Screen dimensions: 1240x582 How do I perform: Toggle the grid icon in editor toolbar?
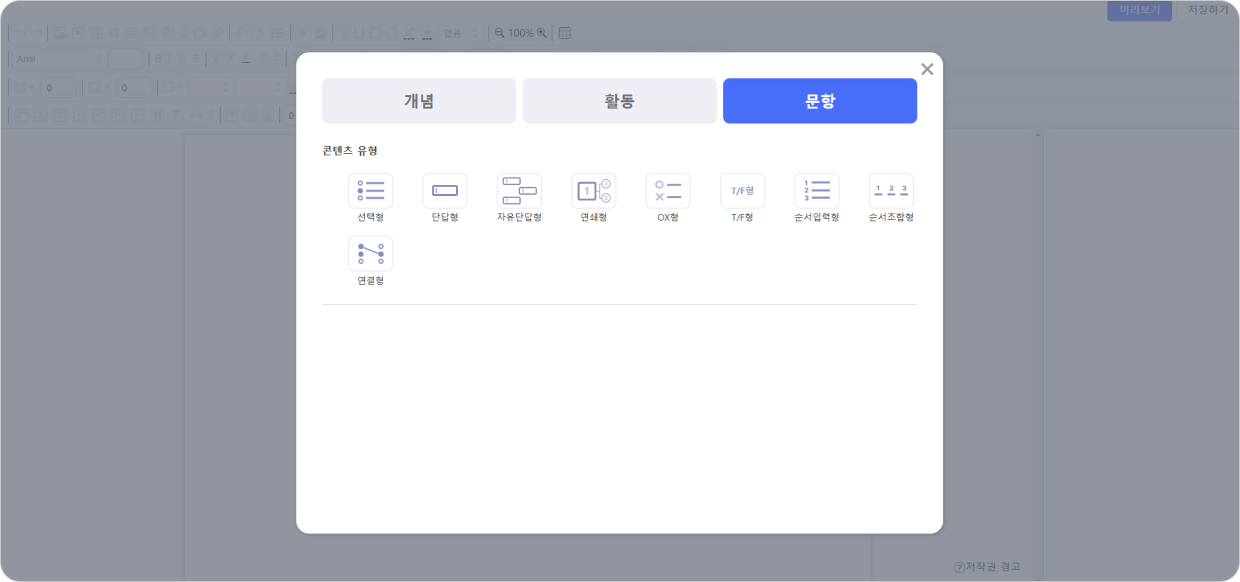click(x=565, y=33)
